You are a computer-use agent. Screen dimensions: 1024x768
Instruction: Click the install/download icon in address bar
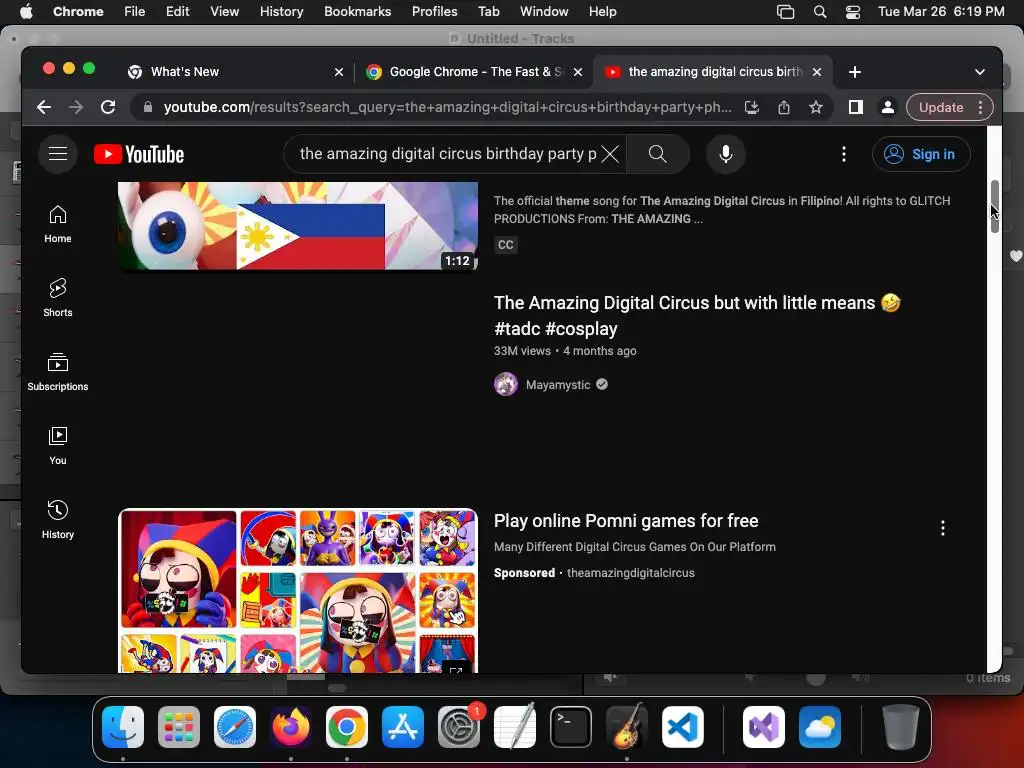point(752,107)
